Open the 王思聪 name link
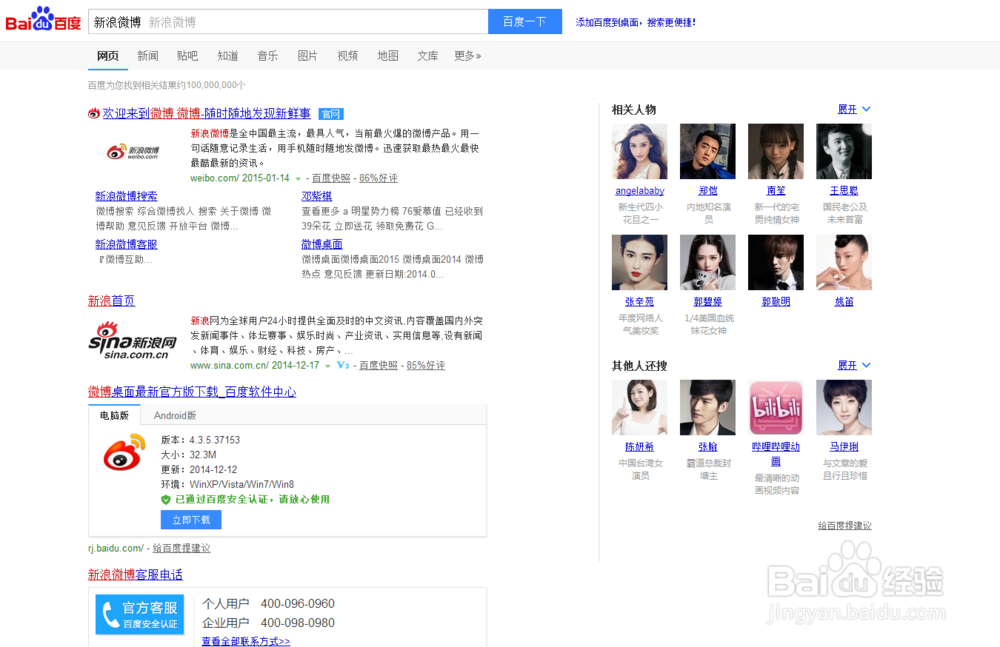1000x647 pixels. click(844, 191)
